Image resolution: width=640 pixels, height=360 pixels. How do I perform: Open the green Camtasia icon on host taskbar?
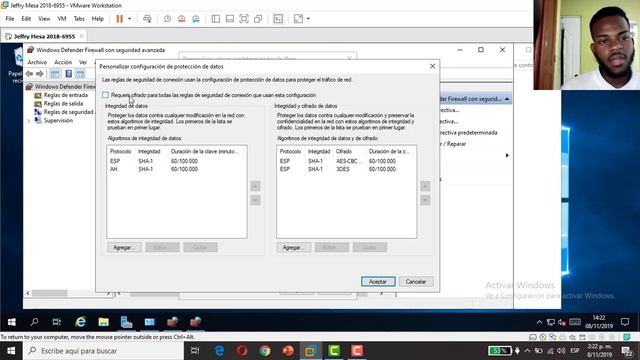334,351
